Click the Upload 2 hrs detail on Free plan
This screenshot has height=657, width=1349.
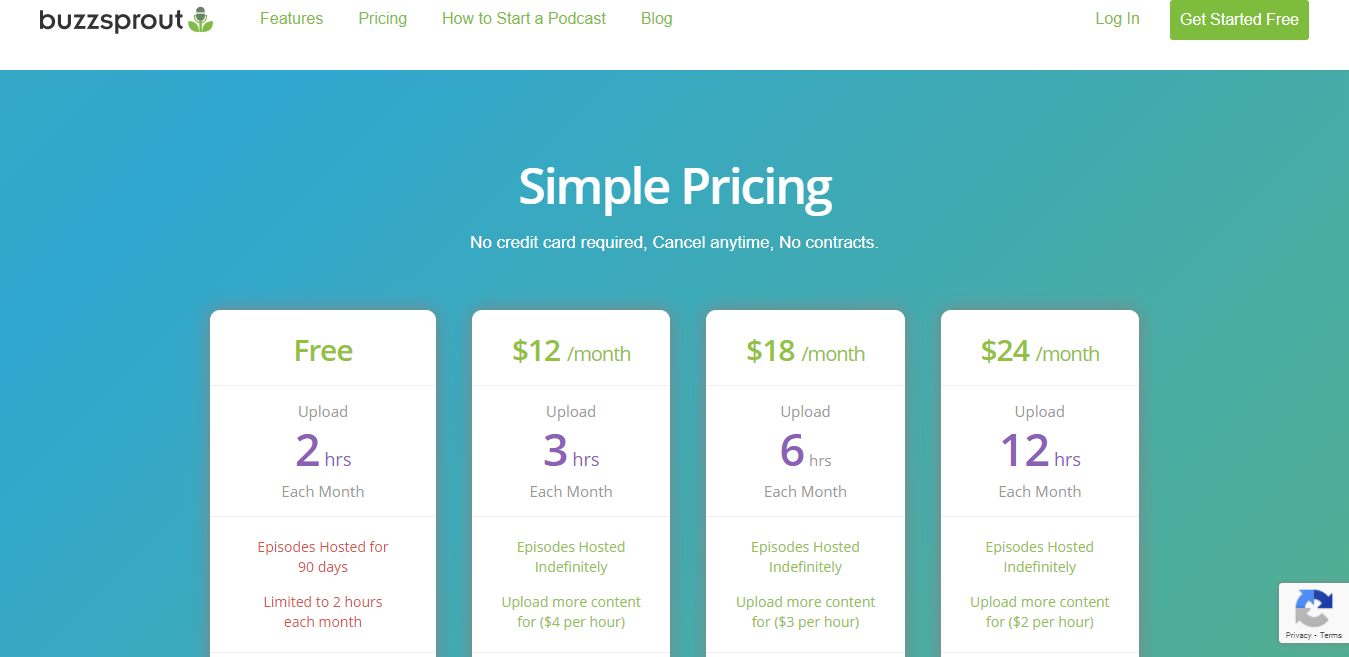coord(322,450)
